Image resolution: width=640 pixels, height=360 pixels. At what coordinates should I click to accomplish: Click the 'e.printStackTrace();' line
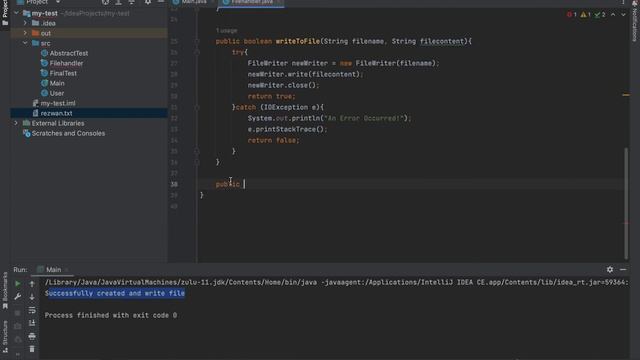pyautogui.click(x=287, y=129)
